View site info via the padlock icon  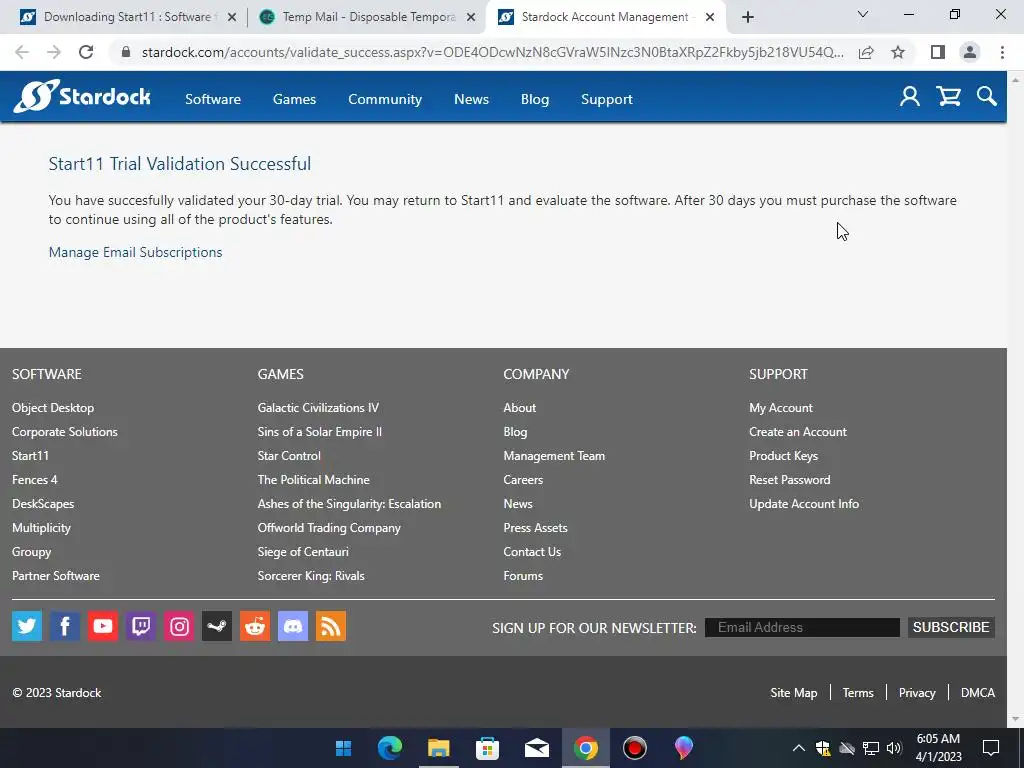(126, 52)
